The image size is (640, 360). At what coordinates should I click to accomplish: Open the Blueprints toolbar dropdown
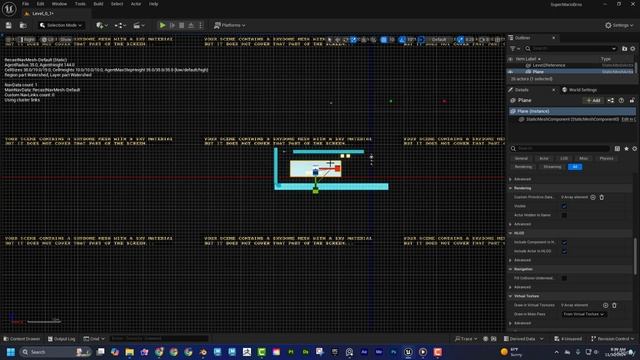pyautogui.click(x=120, y=25)
